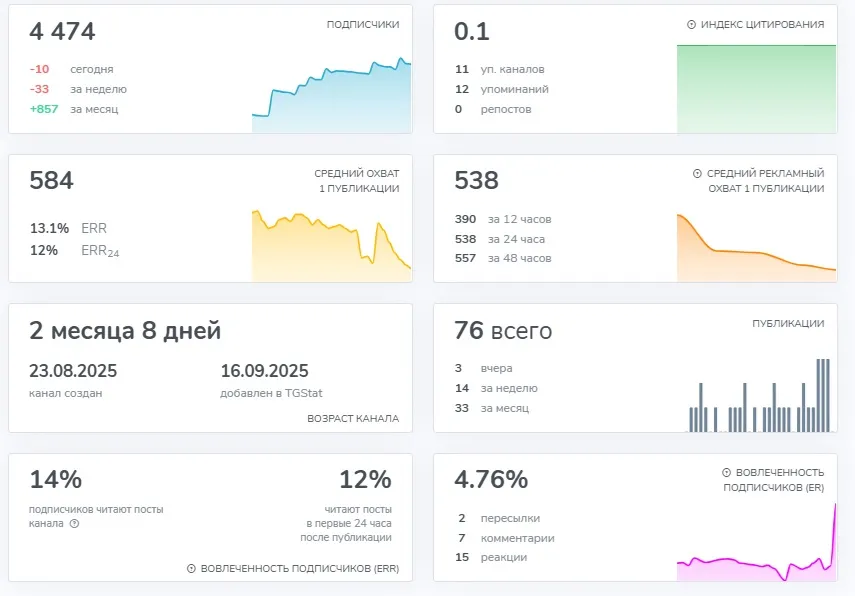Open the publications bar chart

point(759,395)
